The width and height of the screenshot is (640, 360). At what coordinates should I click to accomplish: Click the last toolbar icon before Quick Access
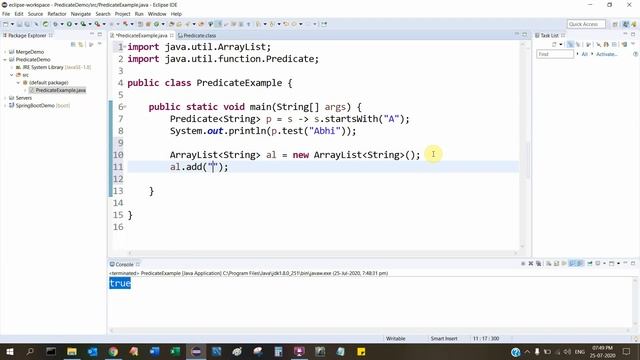pos(324,24)
